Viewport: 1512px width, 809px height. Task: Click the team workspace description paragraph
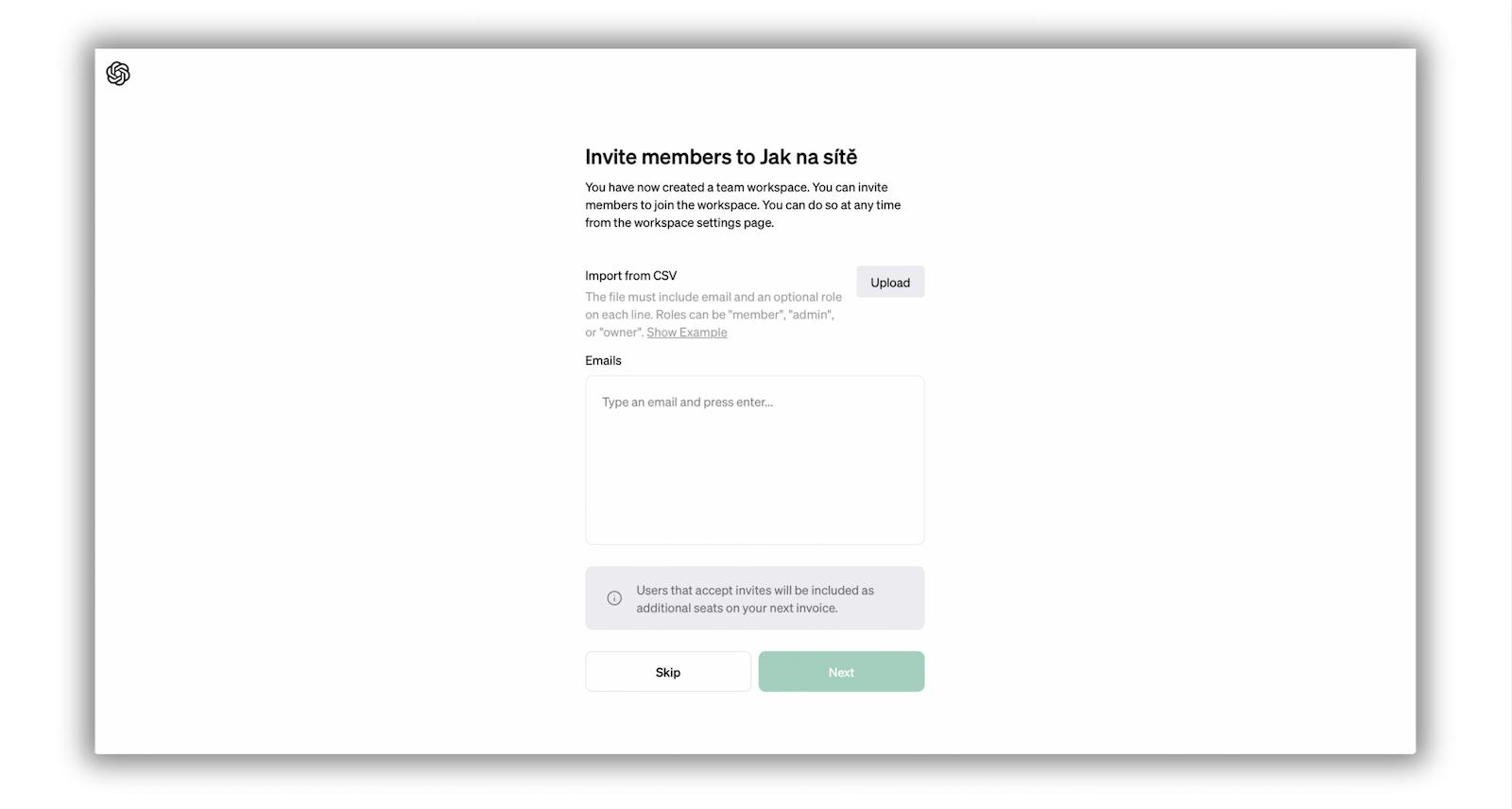click(x=743, y=205)
